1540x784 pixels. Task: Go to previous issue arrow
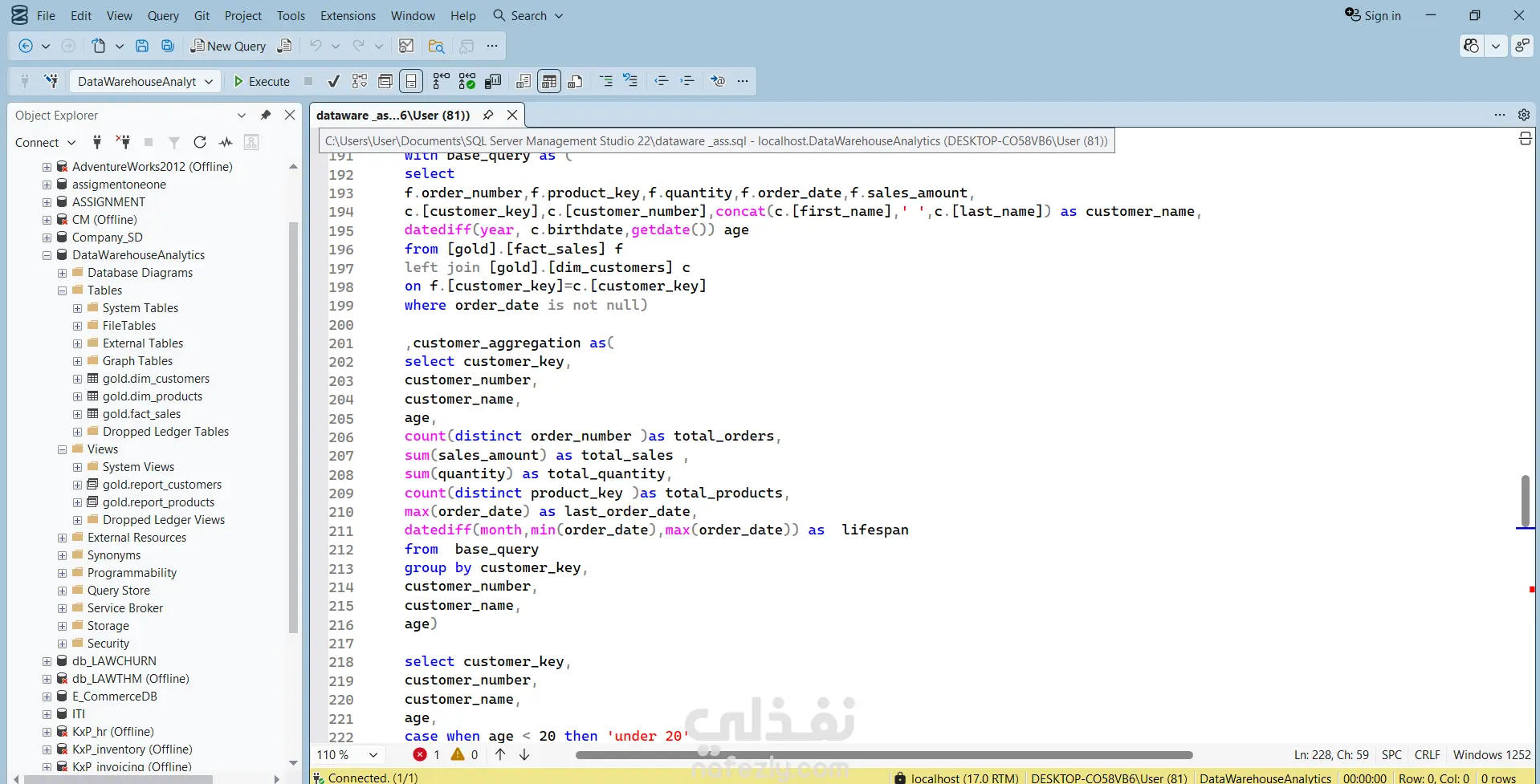pos(500,754)
